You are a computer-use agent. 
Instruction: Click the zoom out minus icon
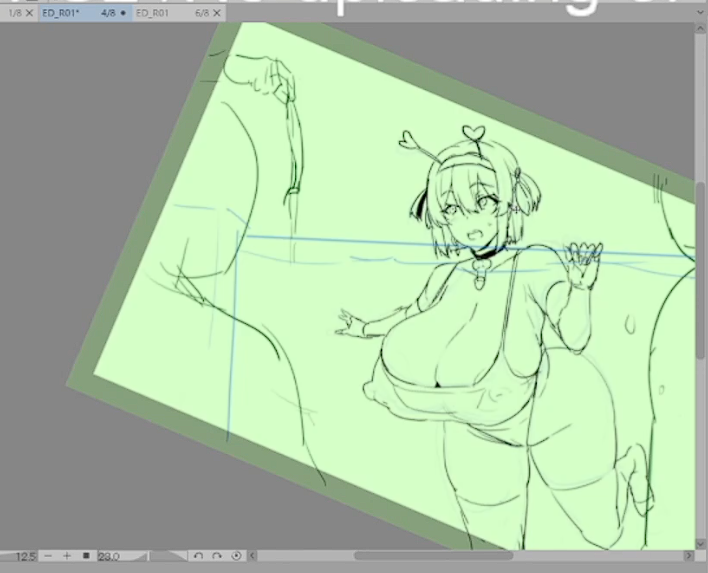48,556
